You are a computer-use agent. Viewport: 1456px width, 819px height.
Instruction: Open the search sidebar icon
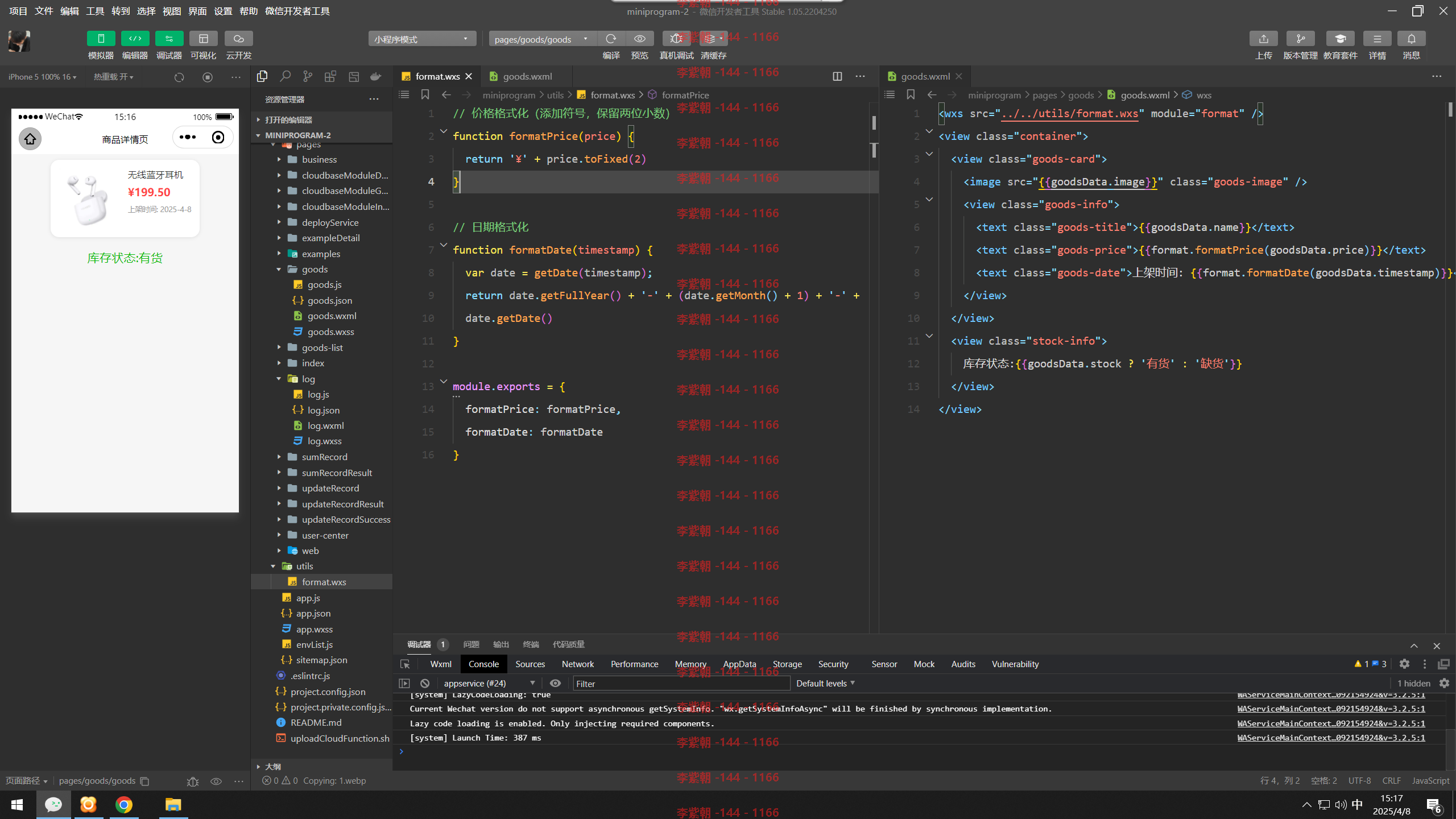[x=285, y=76]
